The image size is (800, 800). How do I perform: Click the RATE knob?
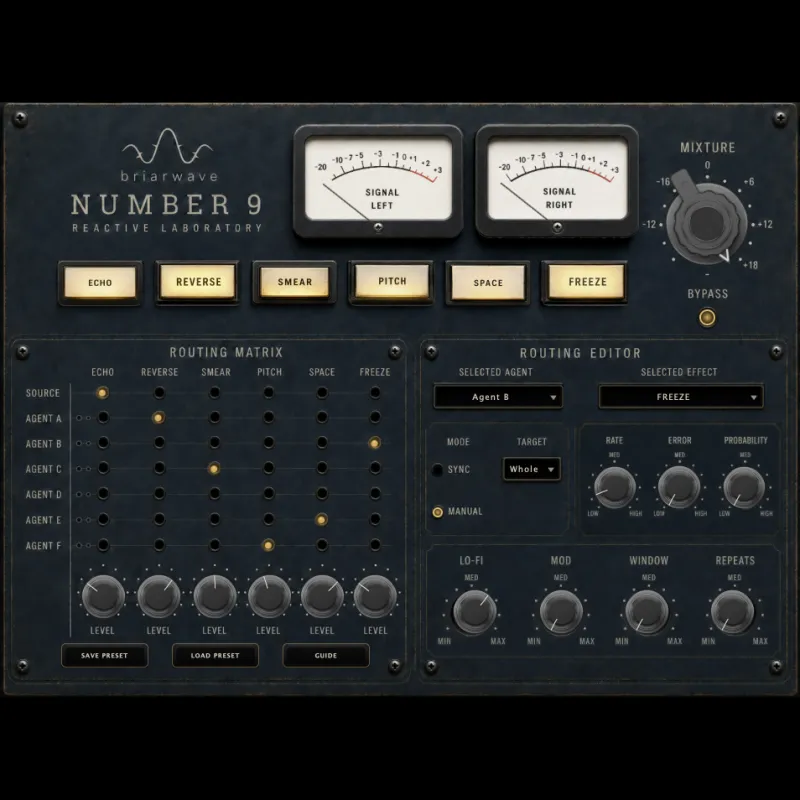pyautogui.click(x=614, y=487)
